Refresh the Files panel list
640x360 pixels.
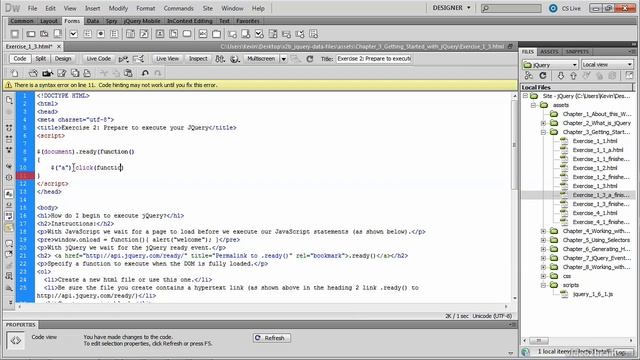tap(542, 76)
